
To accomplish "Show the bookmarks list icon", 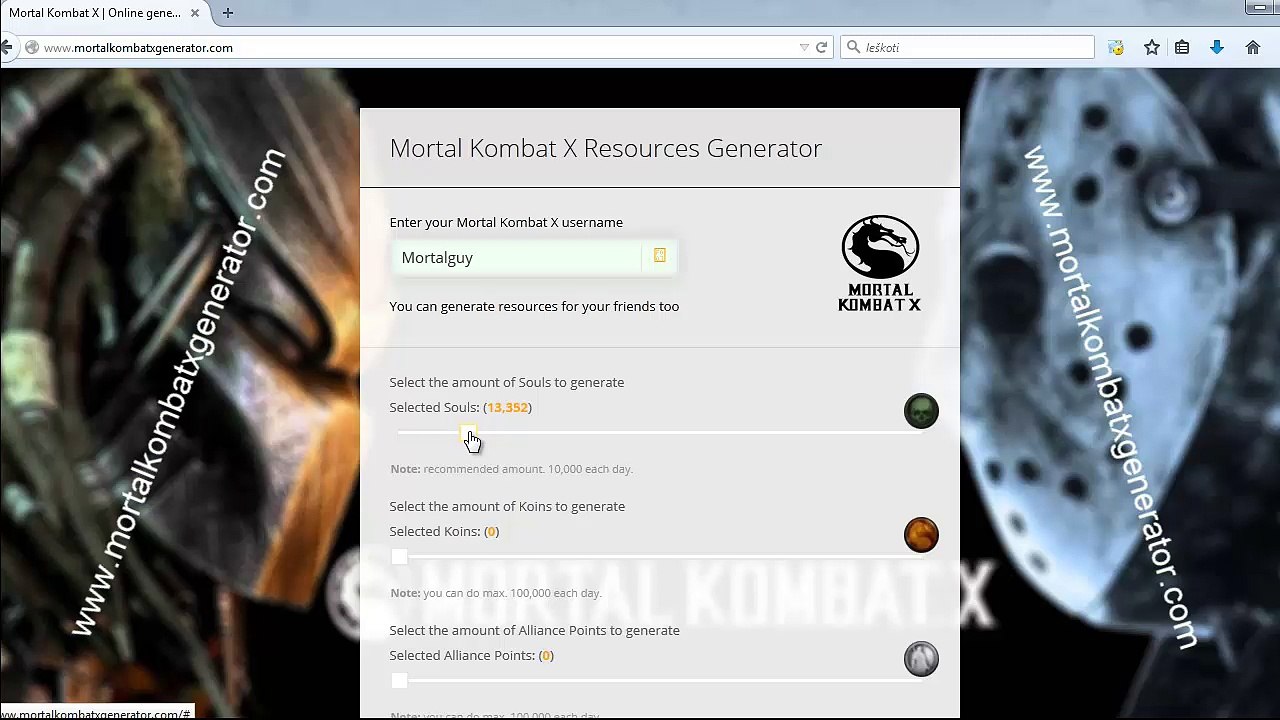I will click(1182, 47).
